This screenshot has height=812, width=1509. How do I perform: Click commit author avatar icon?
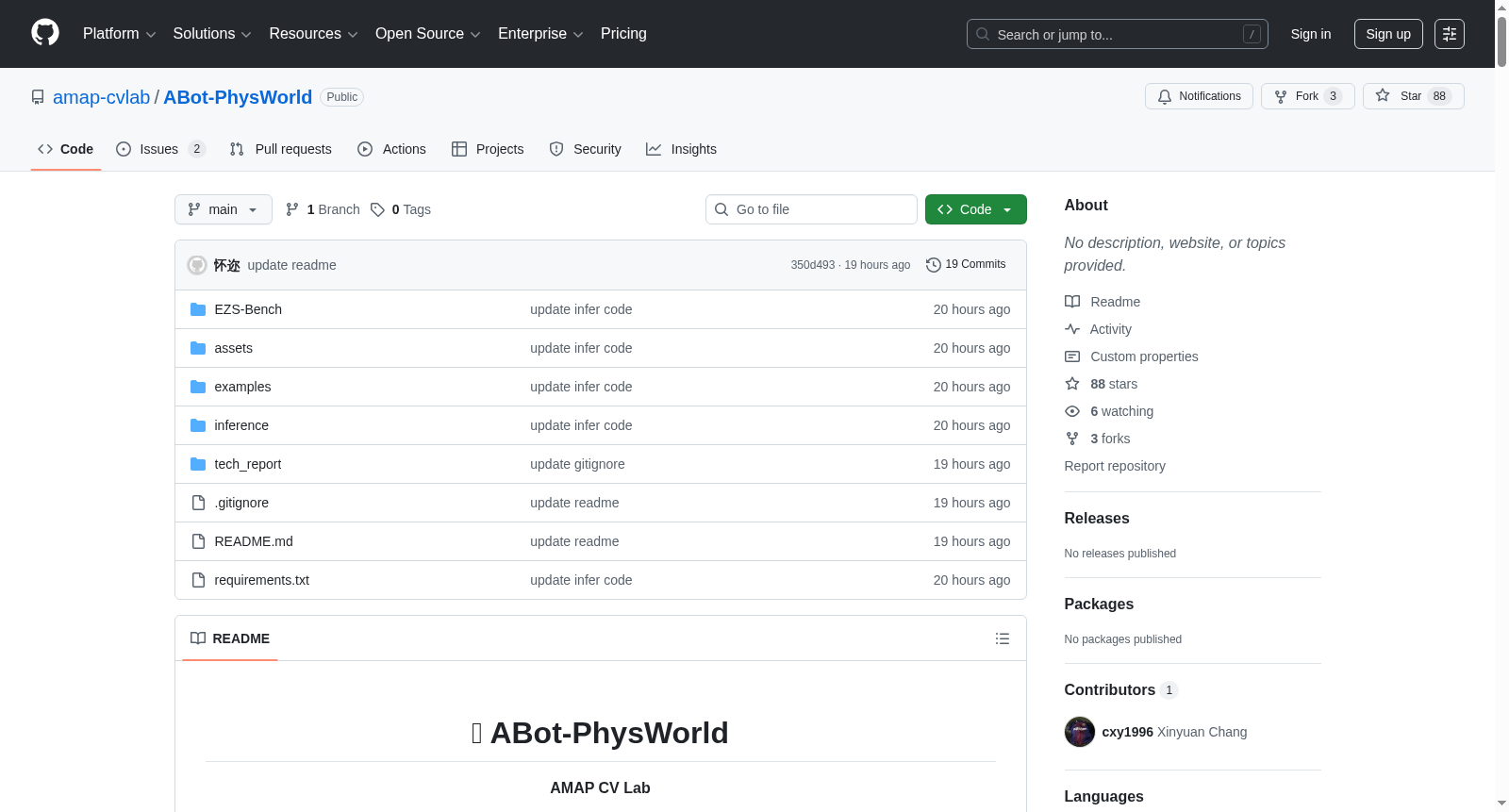pos(197,265)
